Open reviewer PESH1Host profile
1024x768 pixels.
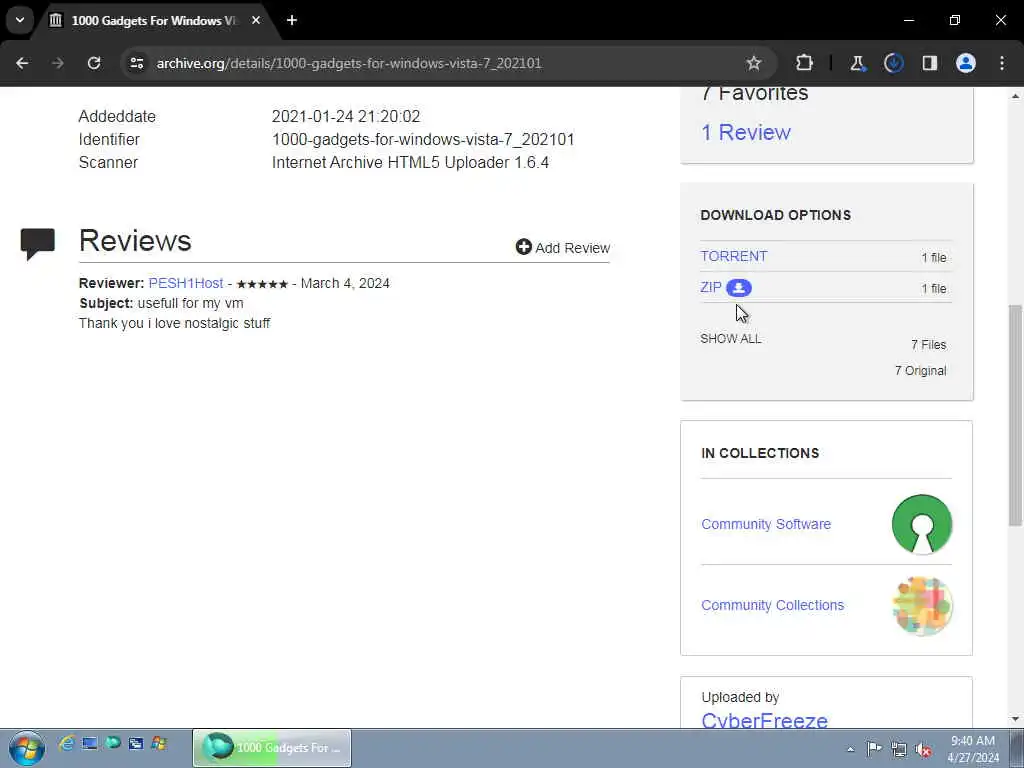click(185, 283)
